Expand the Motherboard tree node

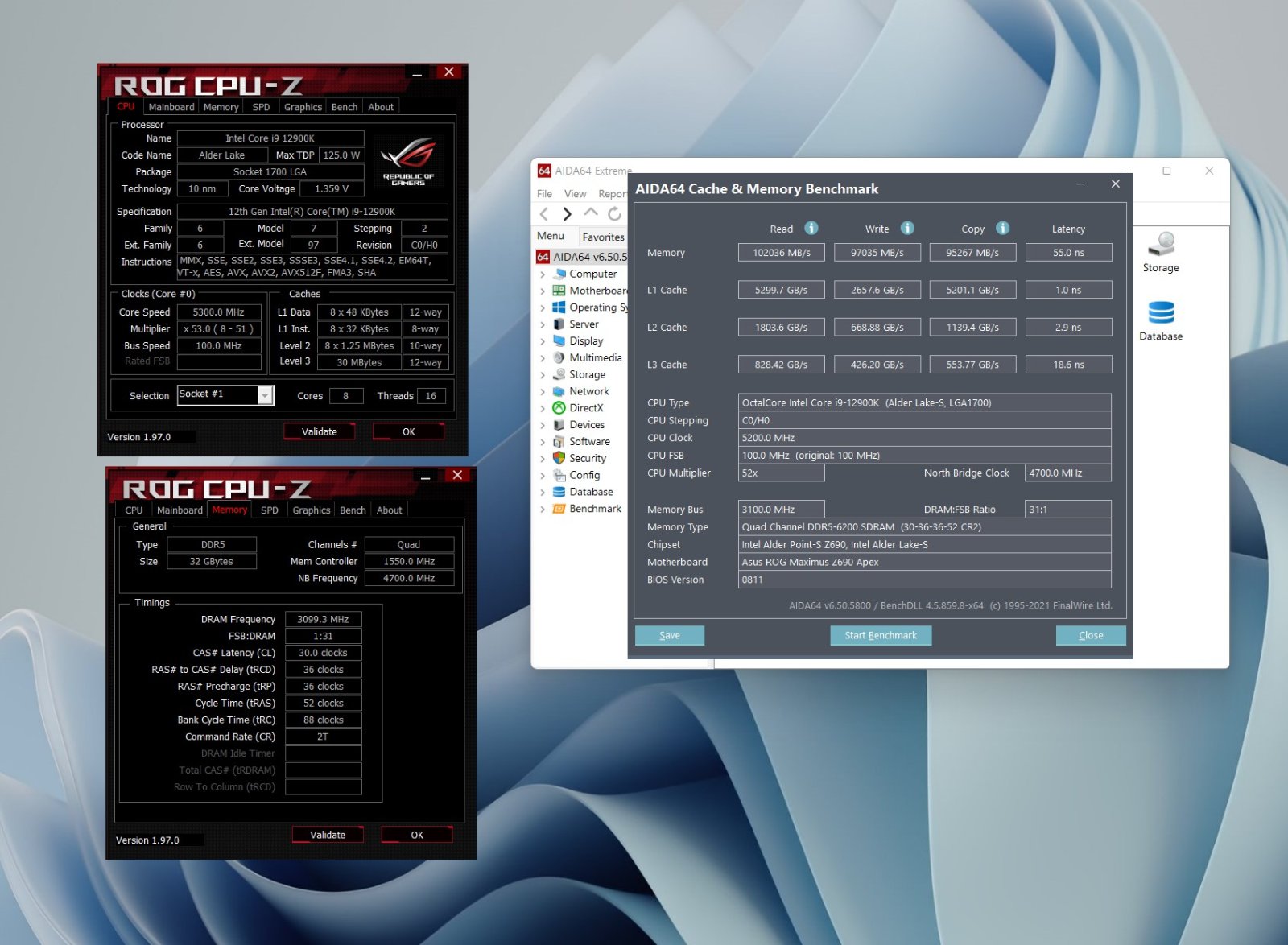[x=543, y=291]
